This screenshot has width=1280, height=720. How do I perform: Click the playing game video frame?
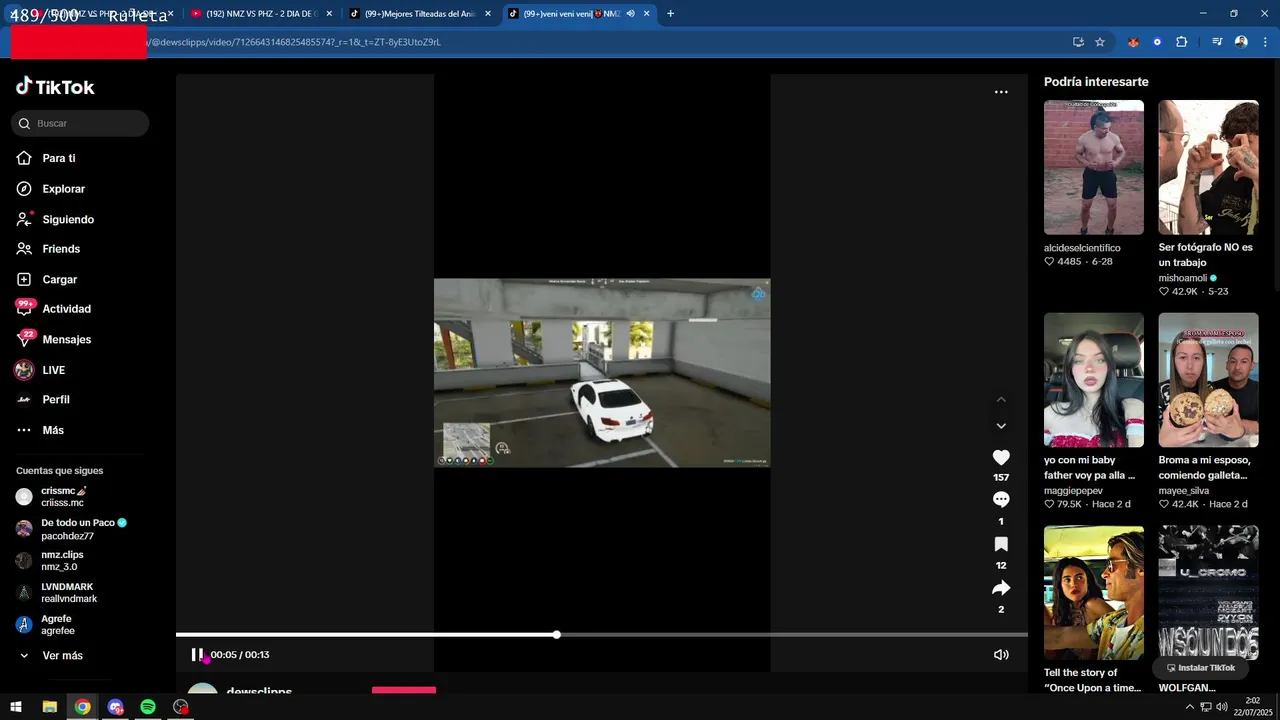pyautogui.click(x=602, y=373)
